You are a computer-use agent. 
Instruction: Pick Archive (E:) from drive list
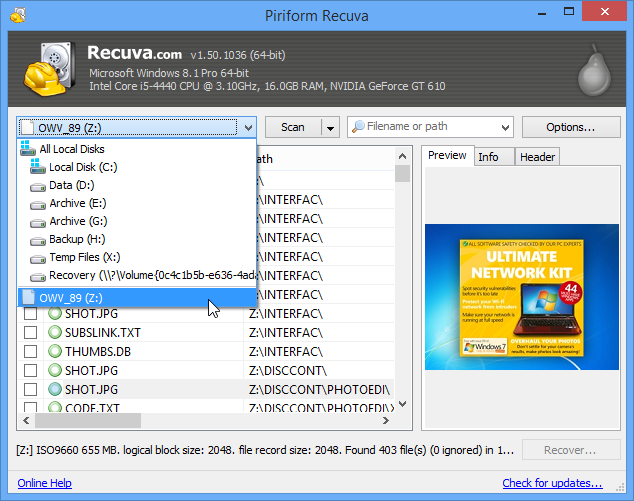137,203
